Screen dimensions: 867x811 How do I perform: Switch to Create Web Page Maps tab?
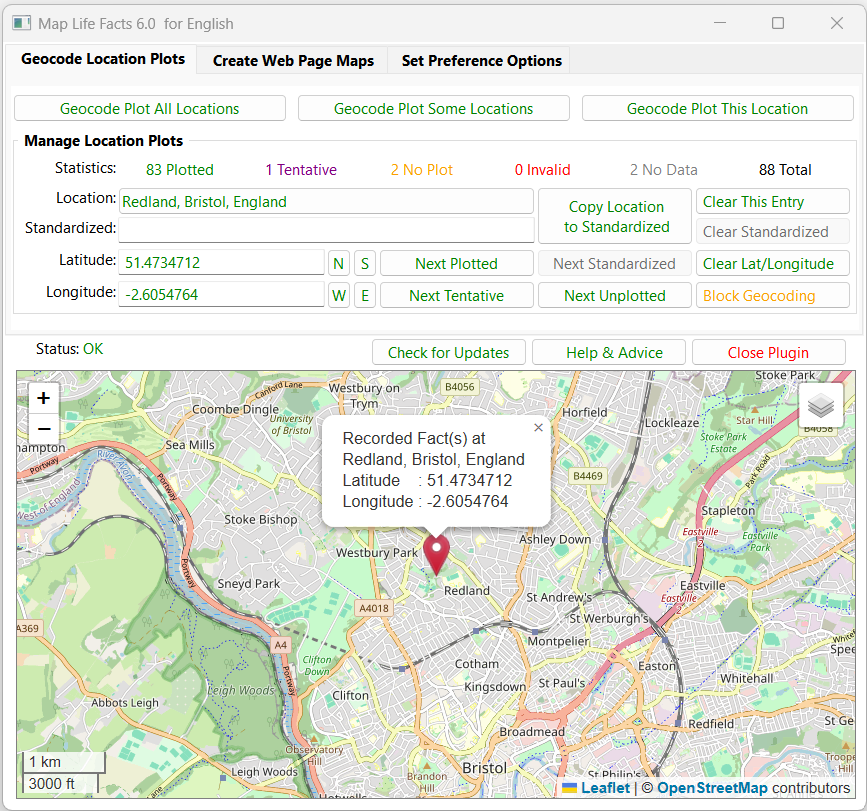(x=292, y=60)
